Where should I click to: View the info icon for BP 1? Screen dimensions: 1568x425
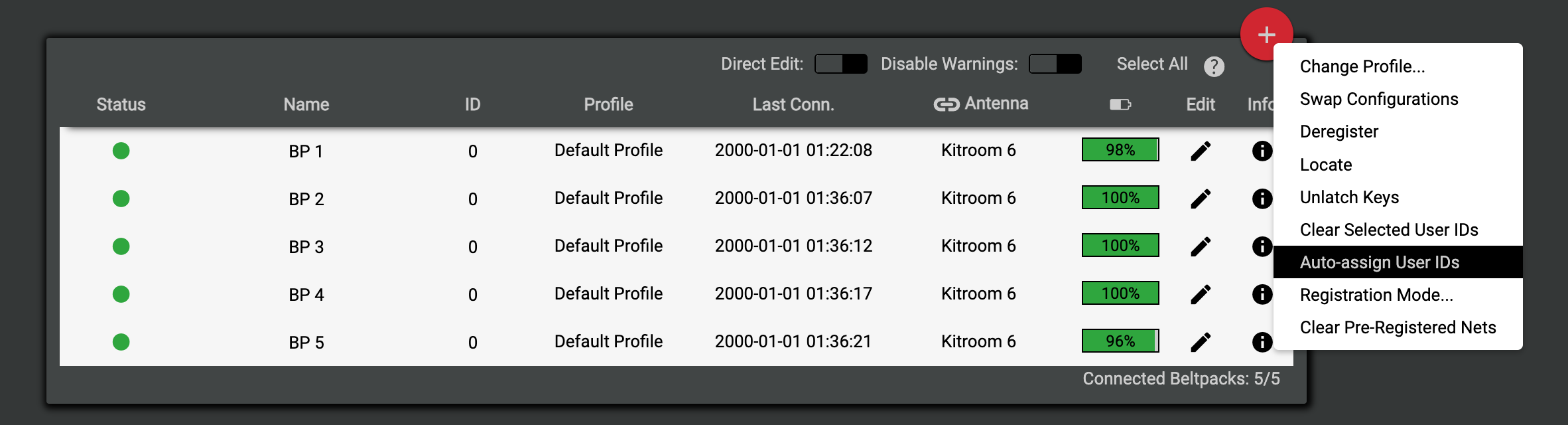coord(1262,151)
